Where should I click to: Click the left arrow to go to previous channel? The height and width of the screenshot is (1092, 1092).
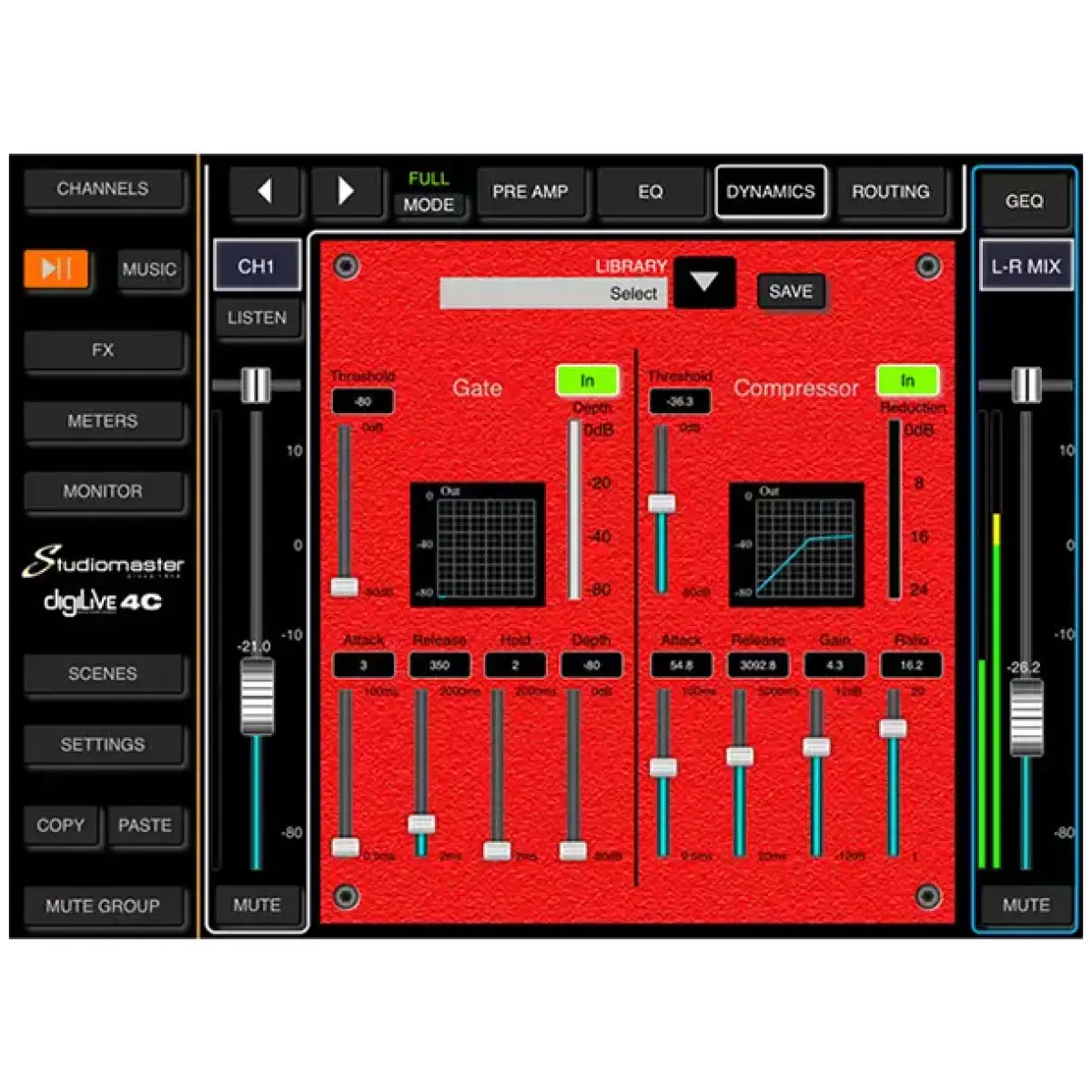click(265, 191)
